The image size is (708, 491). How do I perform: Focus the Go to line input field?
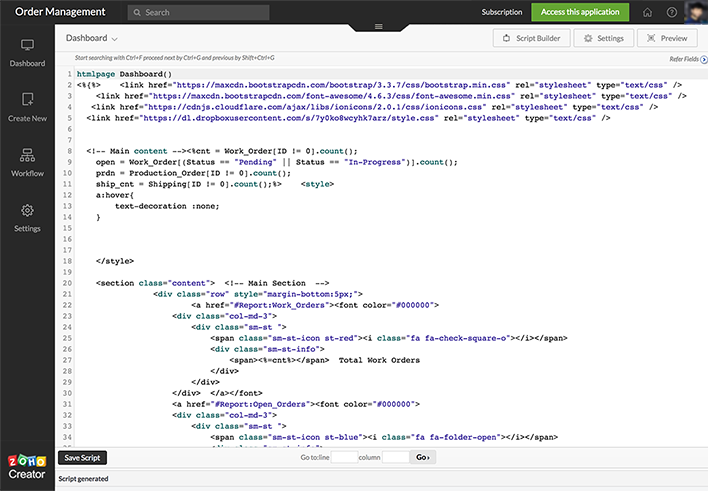click(x=344, y=457)
